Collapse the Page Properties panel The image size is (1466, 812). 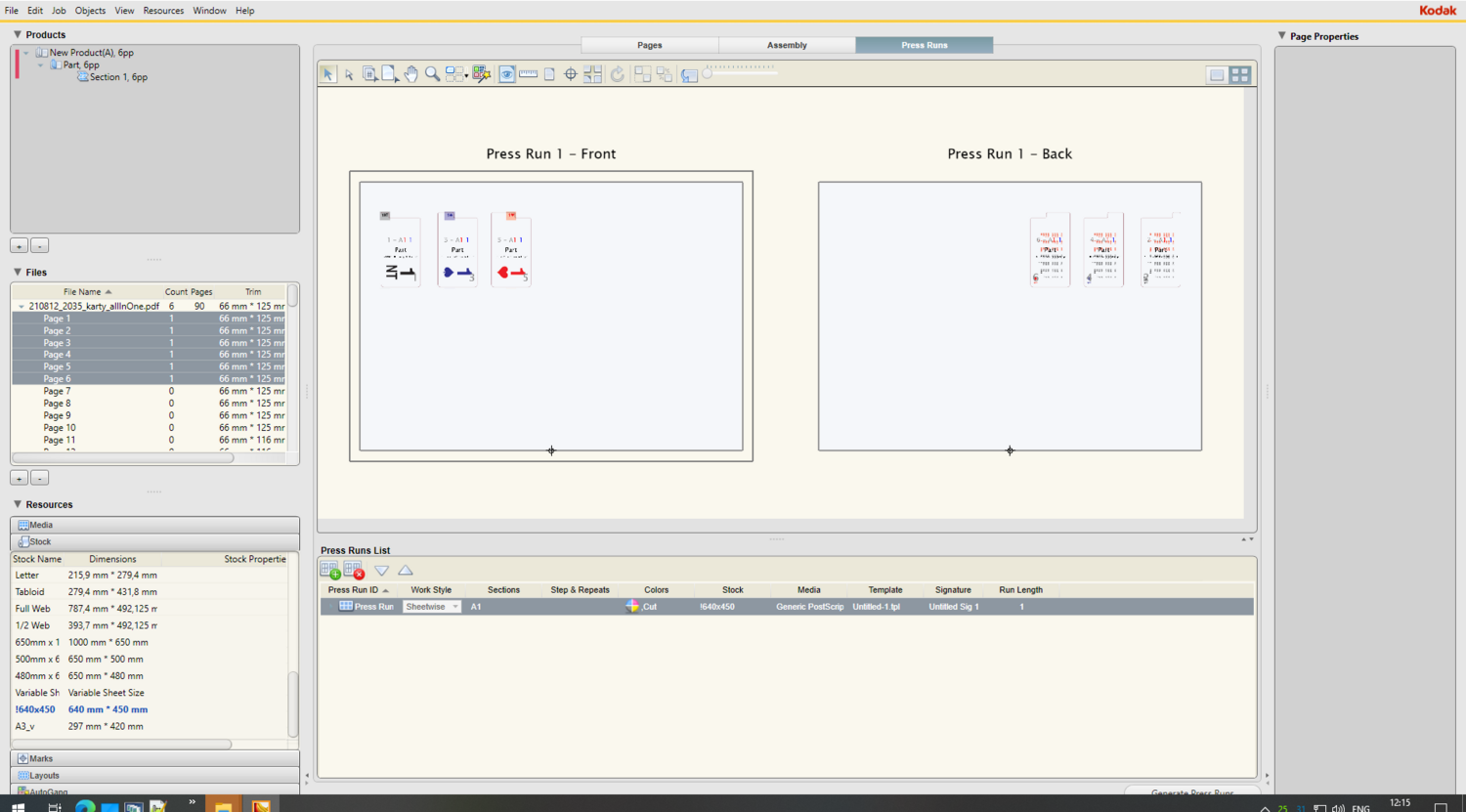coord(1281,36)
